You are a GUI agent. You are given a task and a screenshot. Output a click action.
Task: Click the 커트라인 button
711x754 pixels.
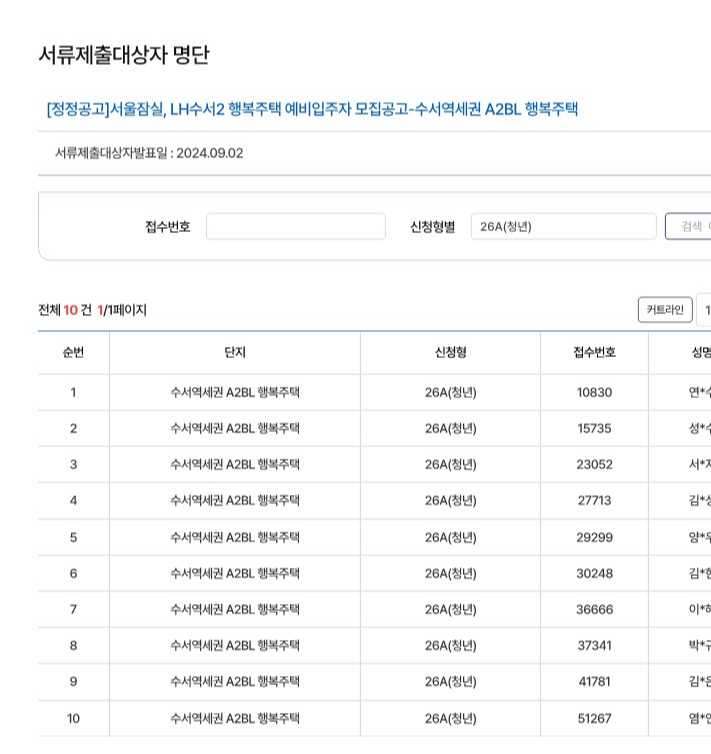point(665,310)
